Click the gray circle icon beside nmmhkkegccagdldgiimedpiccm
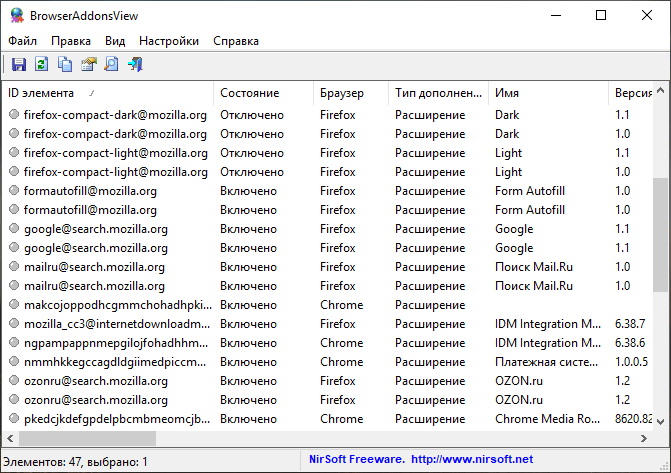 [14, 361]
